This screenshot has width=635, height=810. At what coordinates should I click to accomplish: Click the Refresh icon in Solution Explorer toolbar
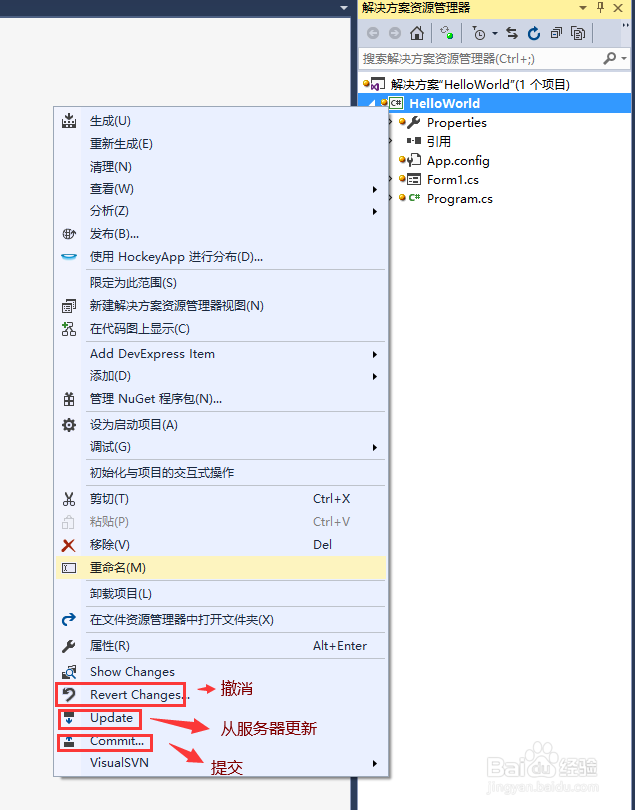(534, 34)
